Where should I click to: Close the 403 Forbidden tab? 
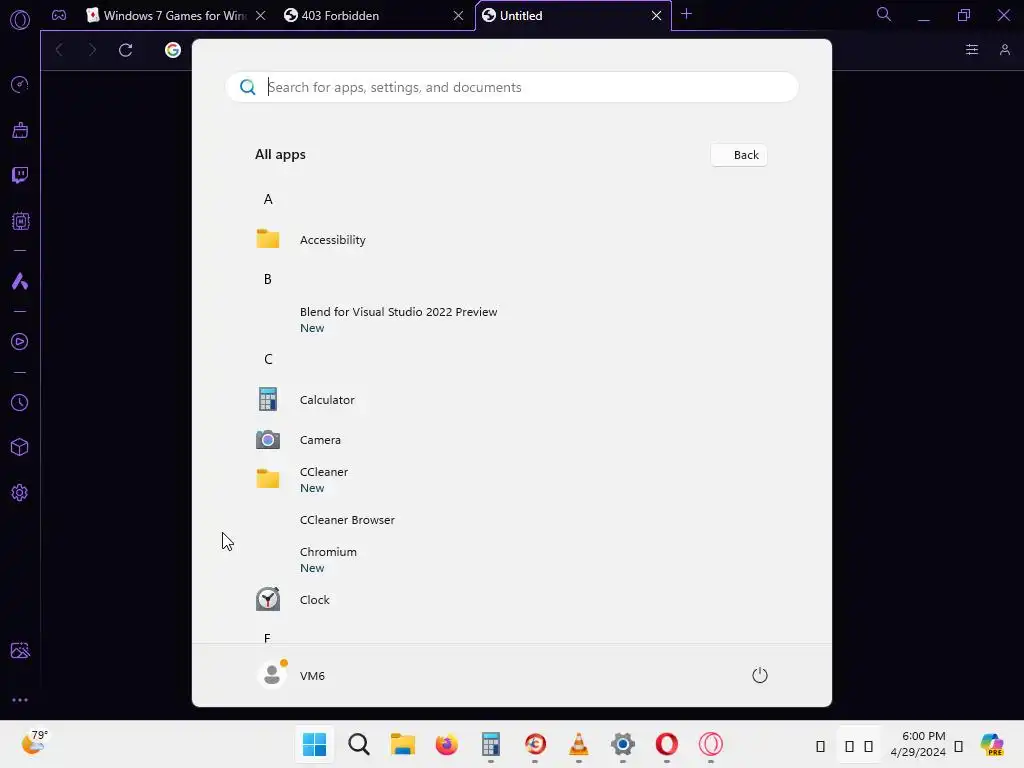458,16
